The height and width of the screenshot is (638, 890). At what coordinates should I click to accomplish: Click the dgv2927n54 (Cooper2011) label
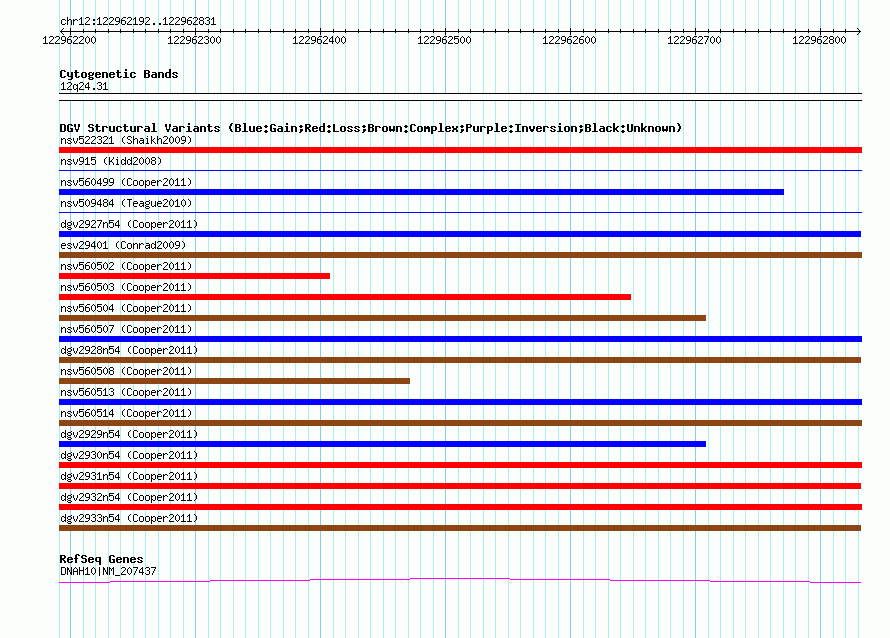tap(129, 224)
